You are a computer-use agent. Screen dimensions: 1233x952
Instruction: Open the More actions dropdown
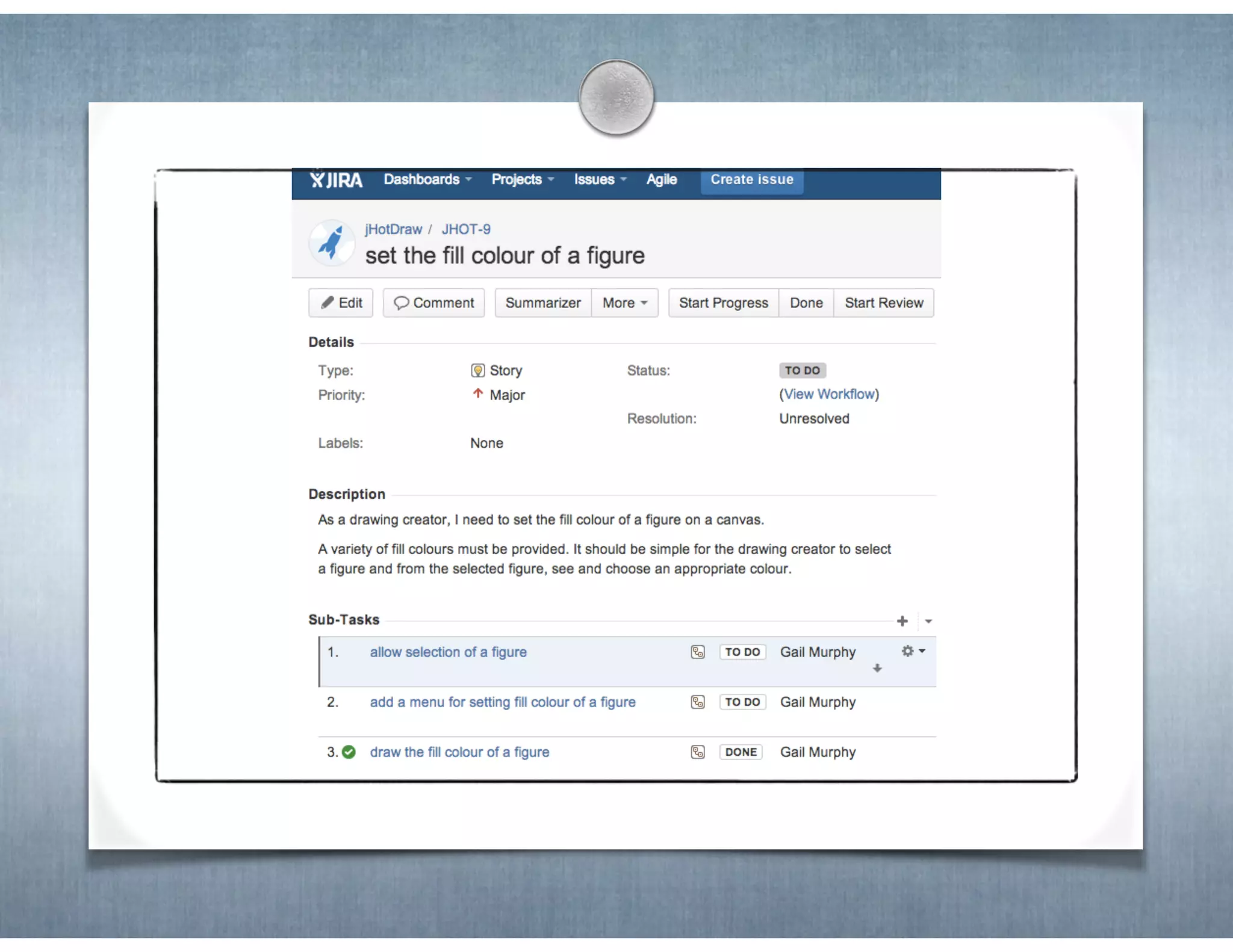point(624,303)
